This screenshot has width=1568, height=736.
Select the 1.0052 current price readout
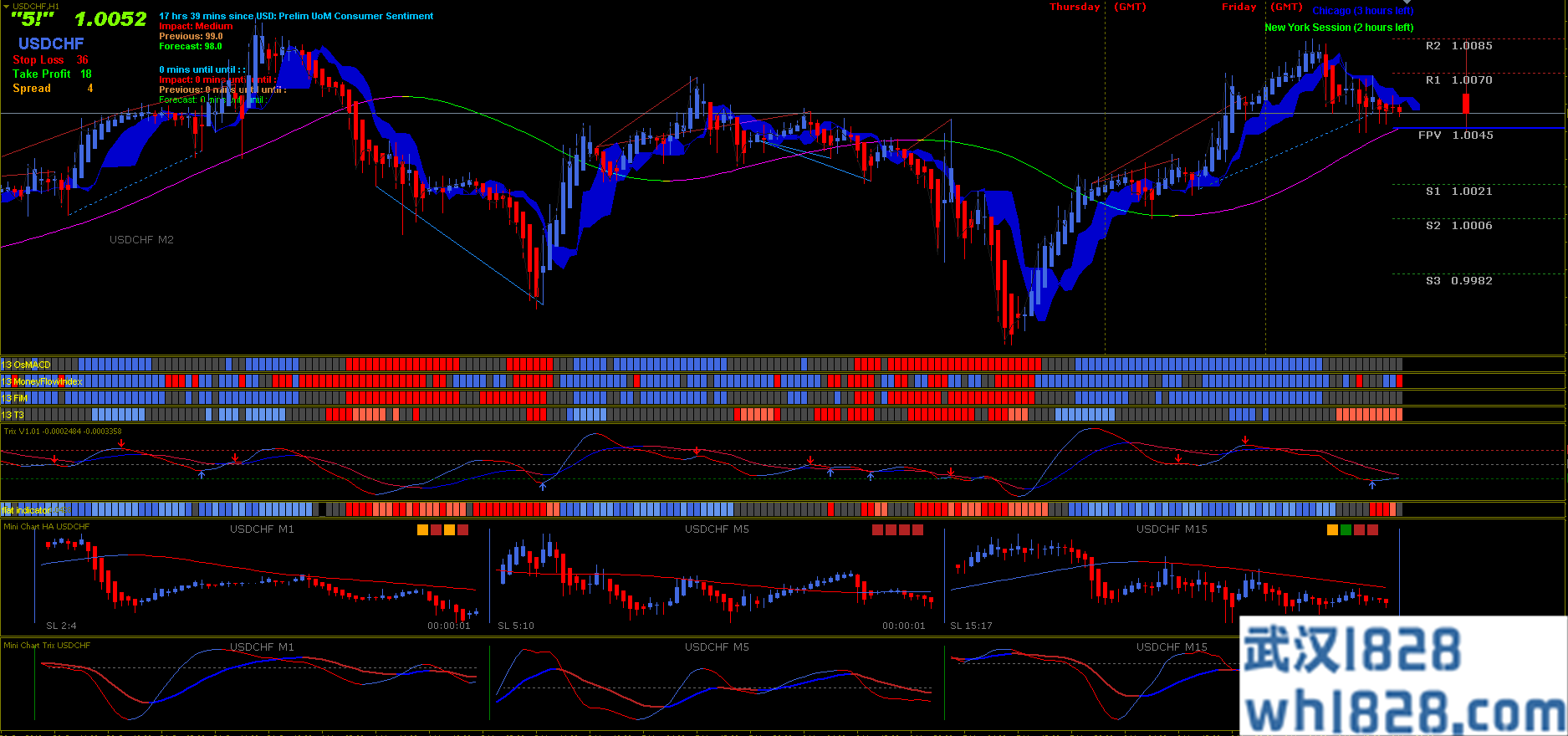[110, 19]
